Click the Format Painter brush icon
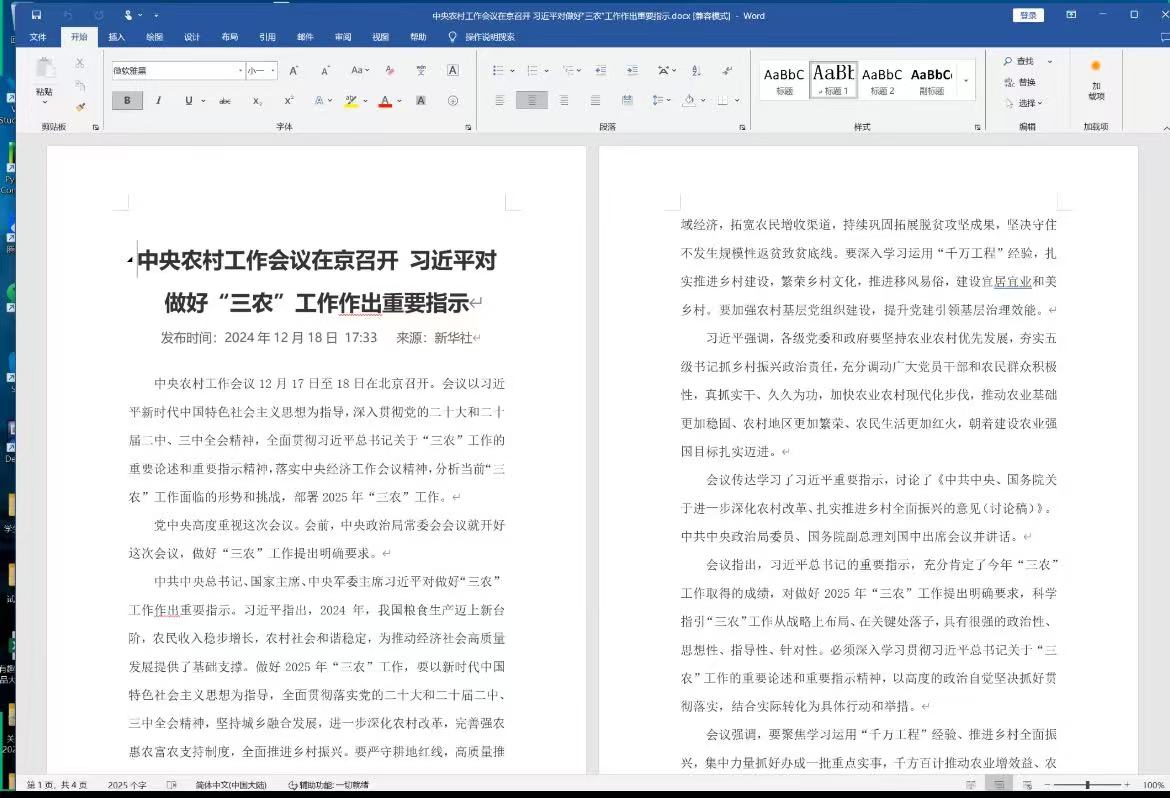 (x=80, y=106)
